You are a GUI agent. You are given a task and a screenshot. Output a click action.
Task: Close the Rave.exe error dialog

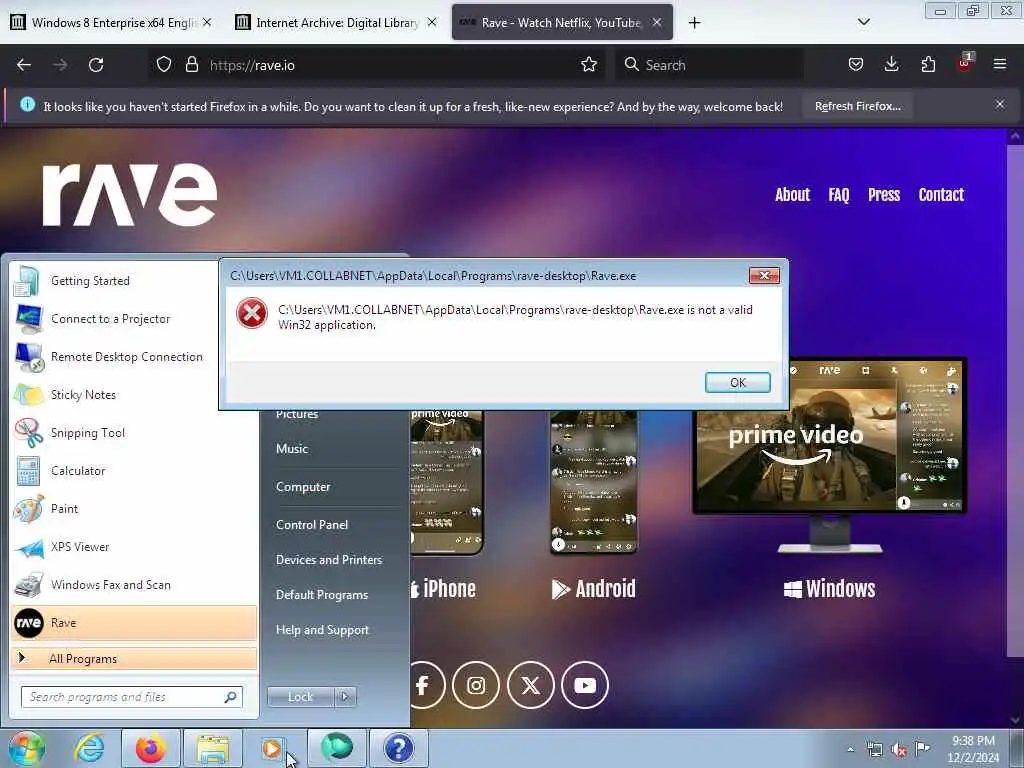[763, 276]
